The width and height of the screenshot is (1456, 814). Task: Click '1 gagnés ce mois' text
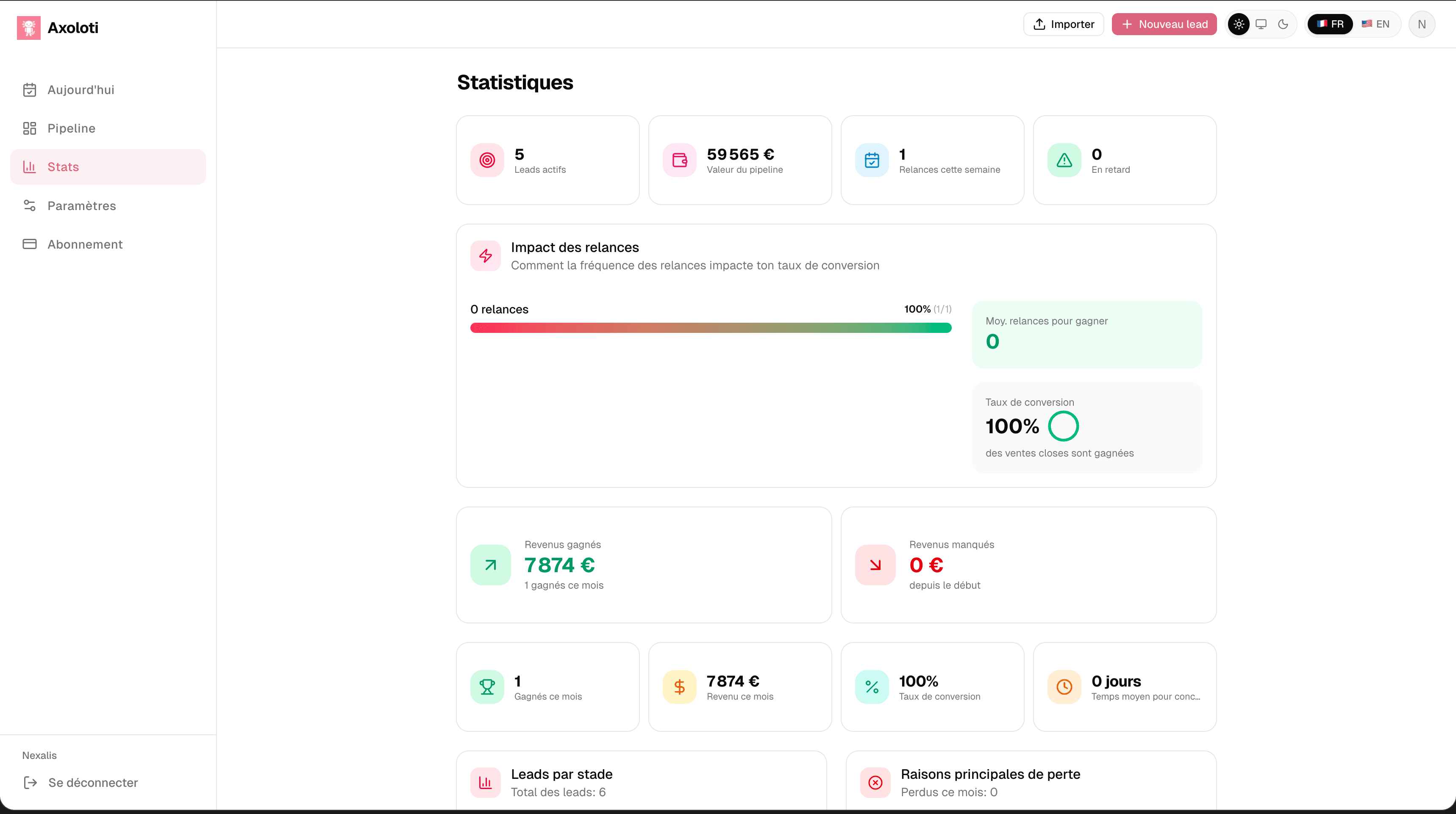point(564,585)
